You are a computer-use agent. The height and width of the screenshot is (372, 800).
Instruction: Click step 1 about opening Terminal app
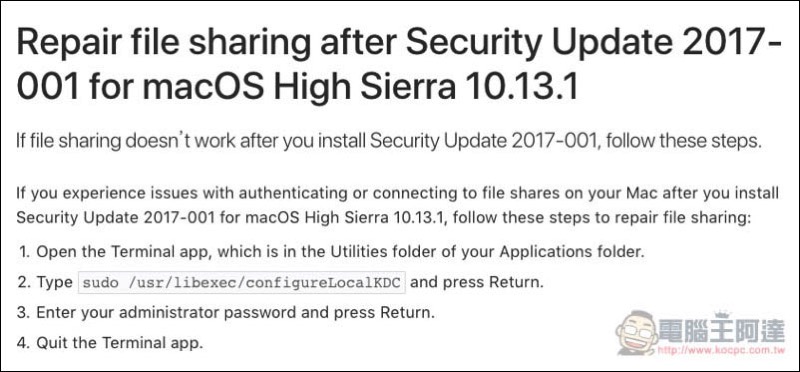[x=333, y=252]
